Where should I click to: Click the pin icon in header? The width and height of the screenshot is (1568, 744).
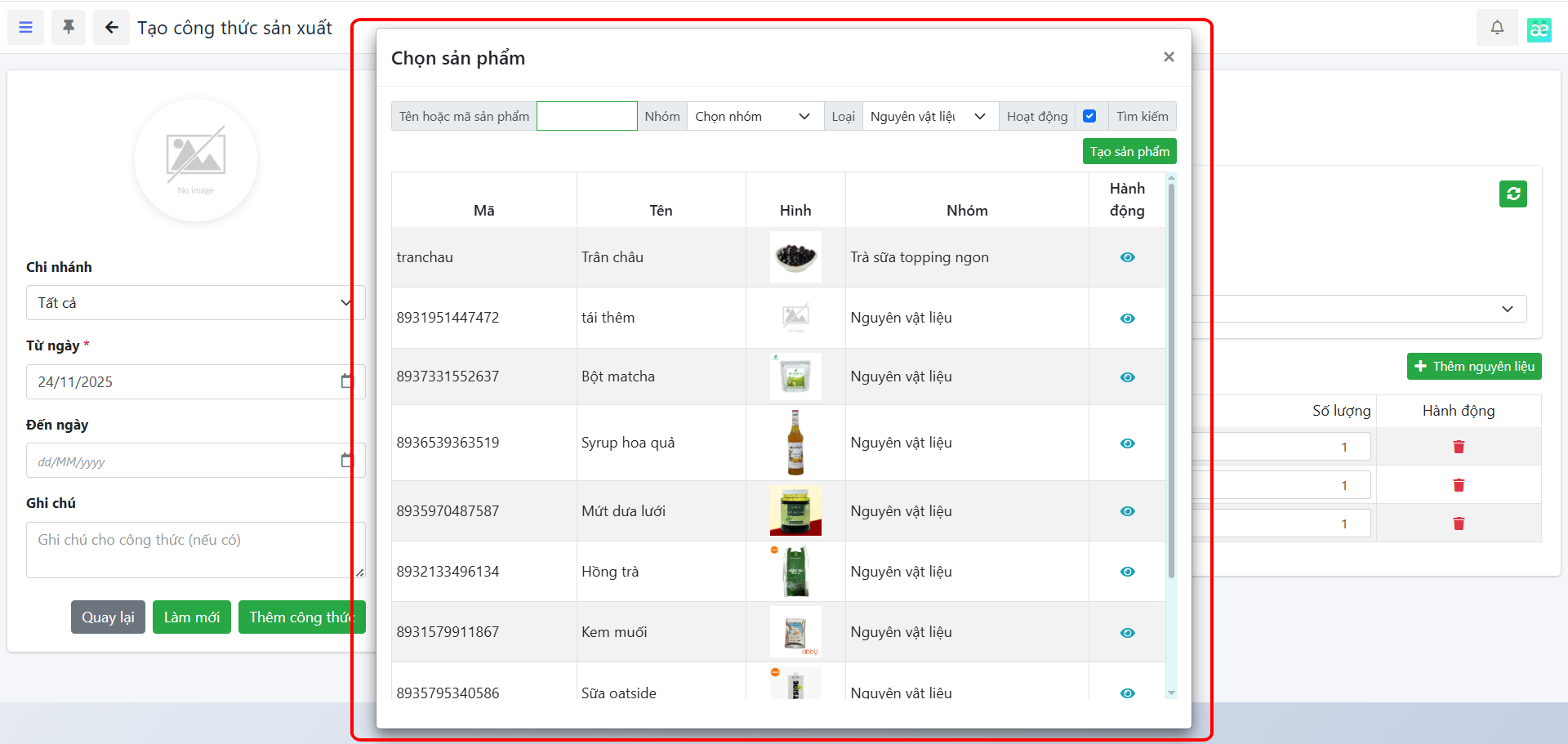point(69,28)
